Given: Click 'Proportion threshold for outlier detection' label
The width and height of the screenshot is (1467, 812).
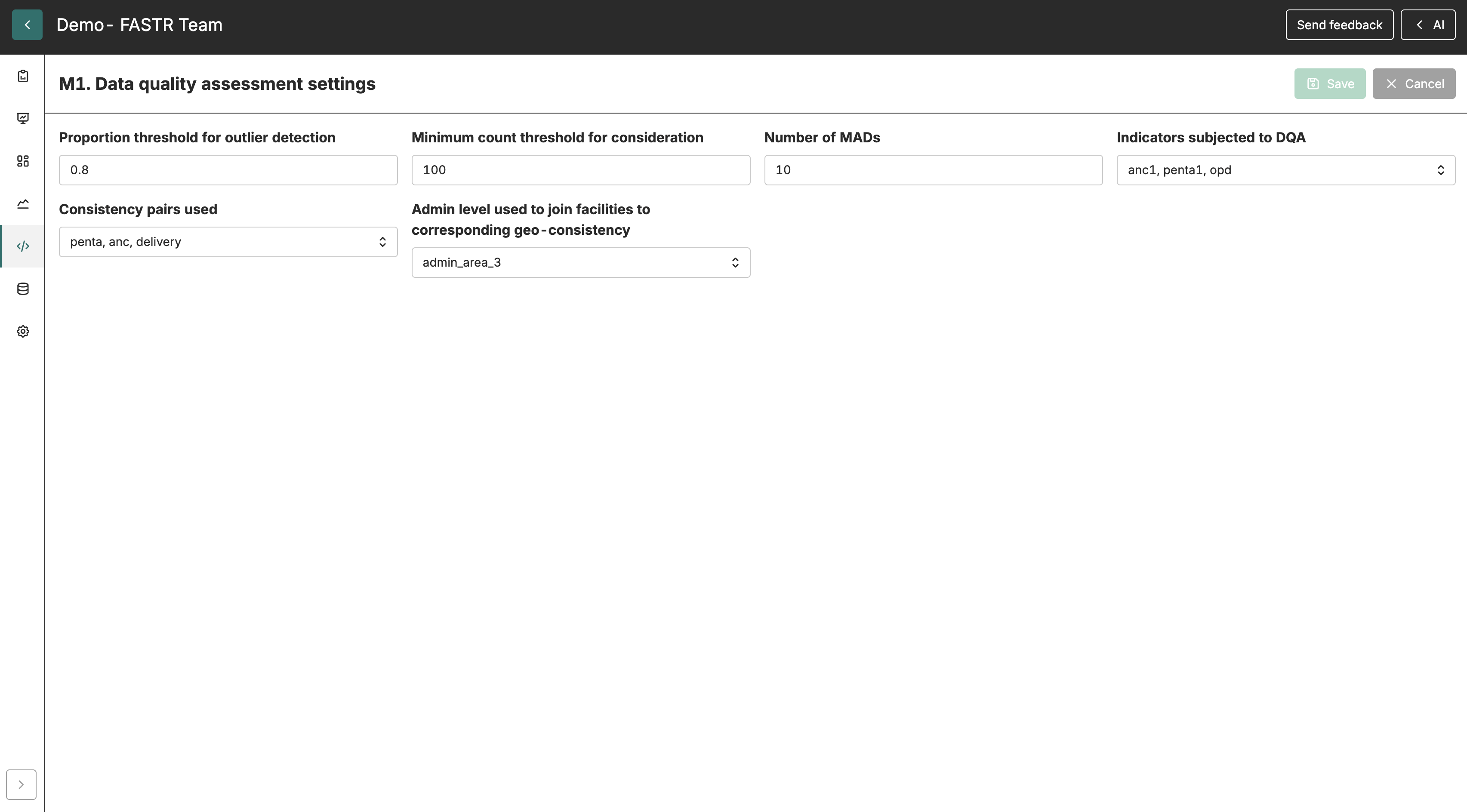Looking at the screenshot, I should click(197, 137).
